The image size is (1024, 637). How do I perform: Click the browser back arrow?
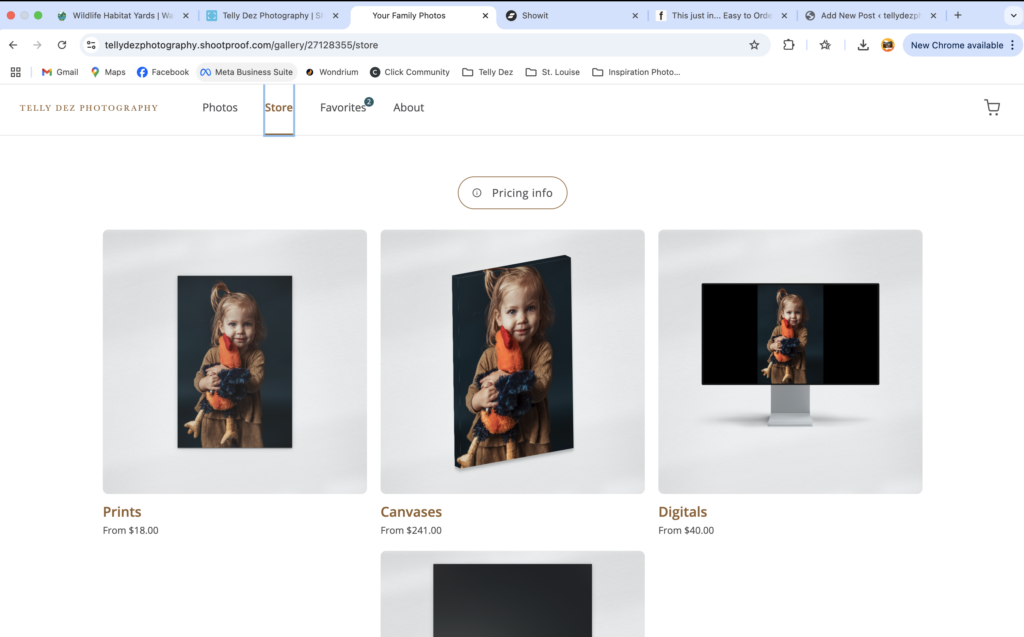pyautogui.click(x=13, y=45)
